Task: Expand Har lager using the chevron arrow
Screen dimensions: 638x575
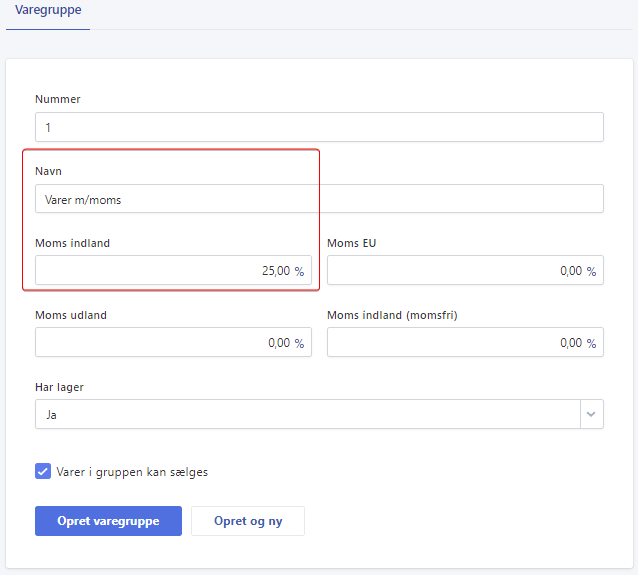Action: pyautogui.click(x=591, y=414)
